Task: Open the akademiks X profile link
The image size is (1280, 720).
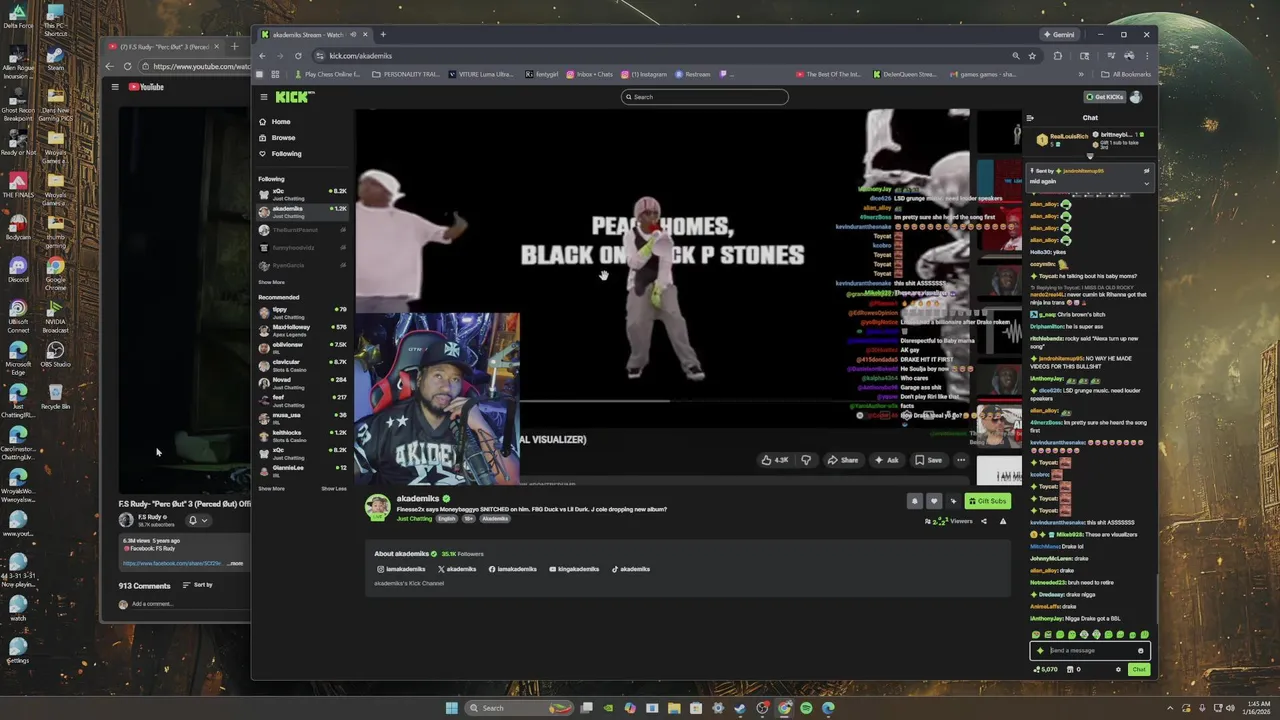Action: click(x=457, y=569)
